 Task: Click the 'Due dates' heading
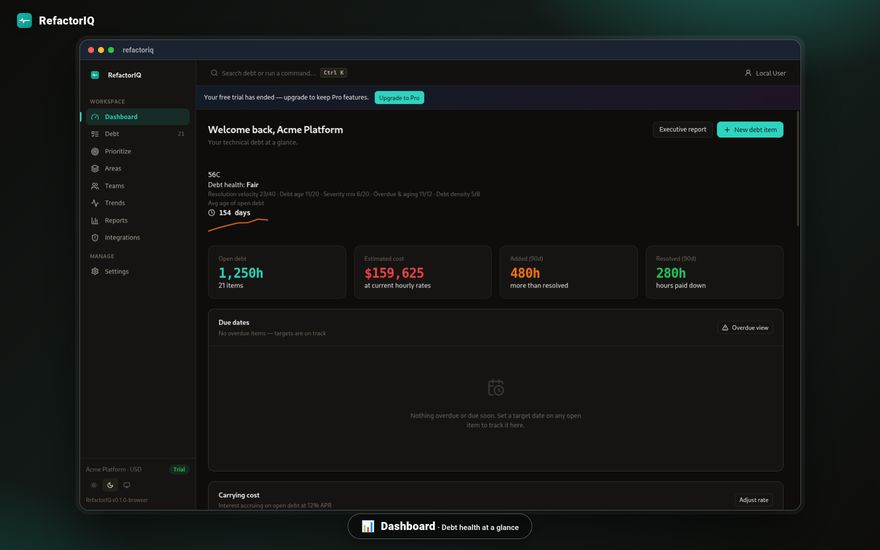click(x=233, y=323)
